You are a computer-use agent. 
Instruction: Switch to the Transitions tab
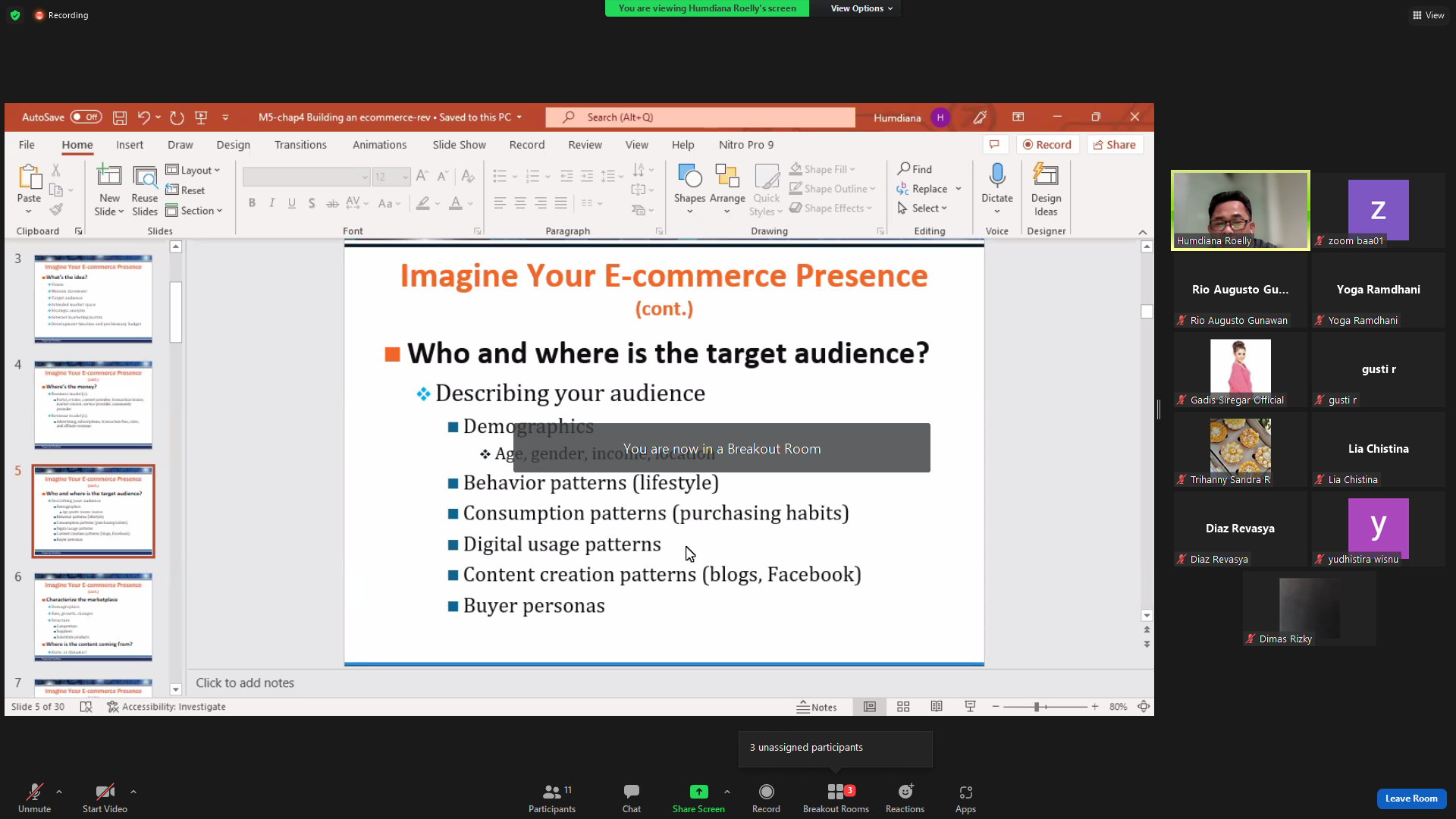coord(300,145)
